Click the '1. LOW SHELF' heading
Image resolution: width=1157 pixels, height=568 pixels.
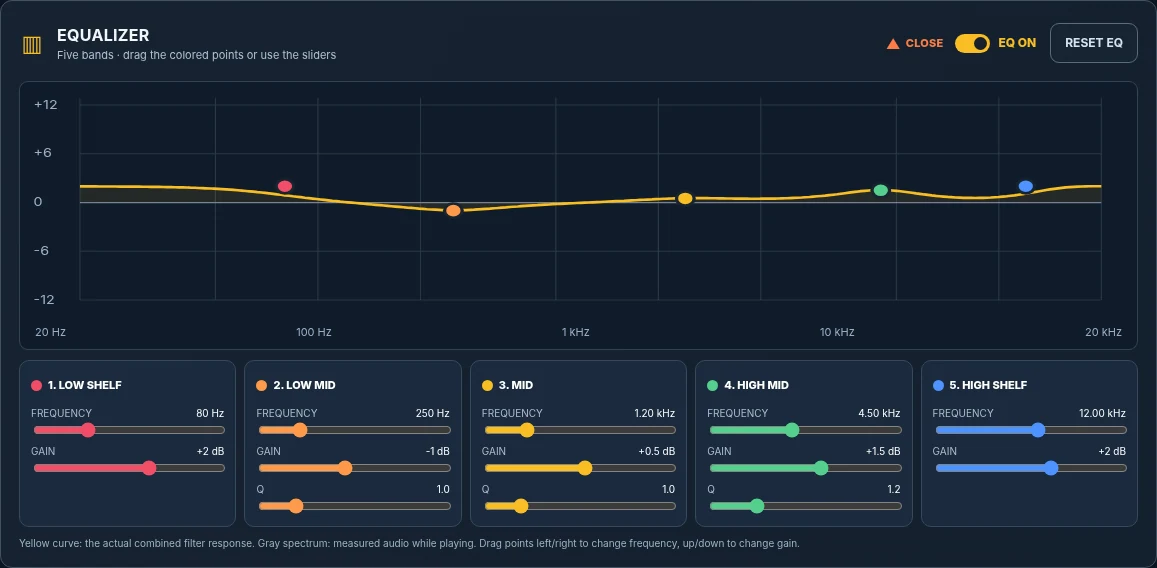(85, 385)
